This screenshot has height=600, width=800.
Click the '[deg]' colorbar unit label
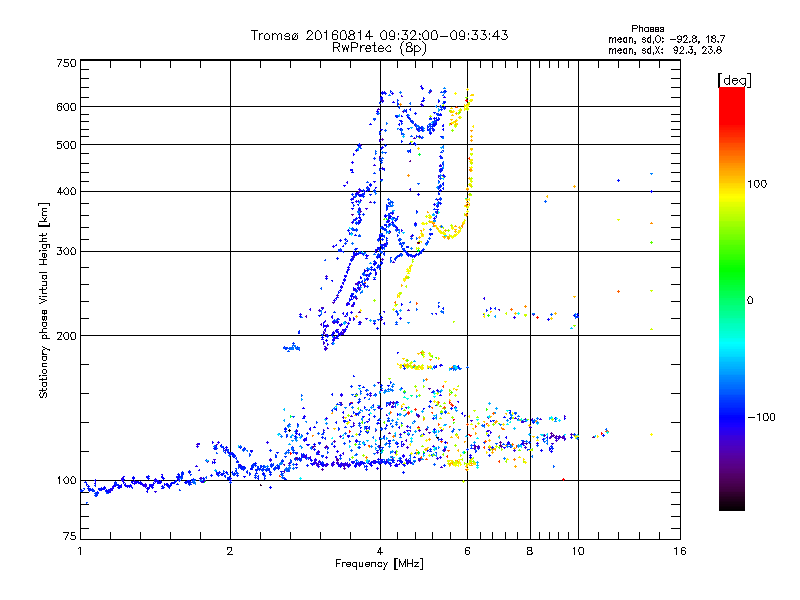tap(734, 80)
